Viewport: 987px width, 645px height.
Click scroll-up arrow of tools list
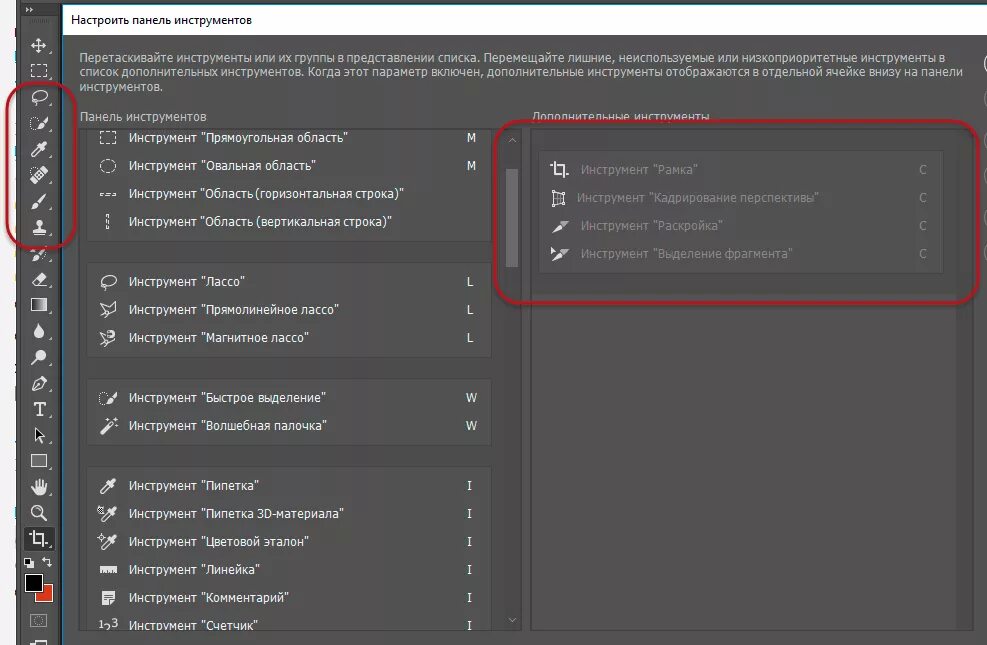coord(512,140)
